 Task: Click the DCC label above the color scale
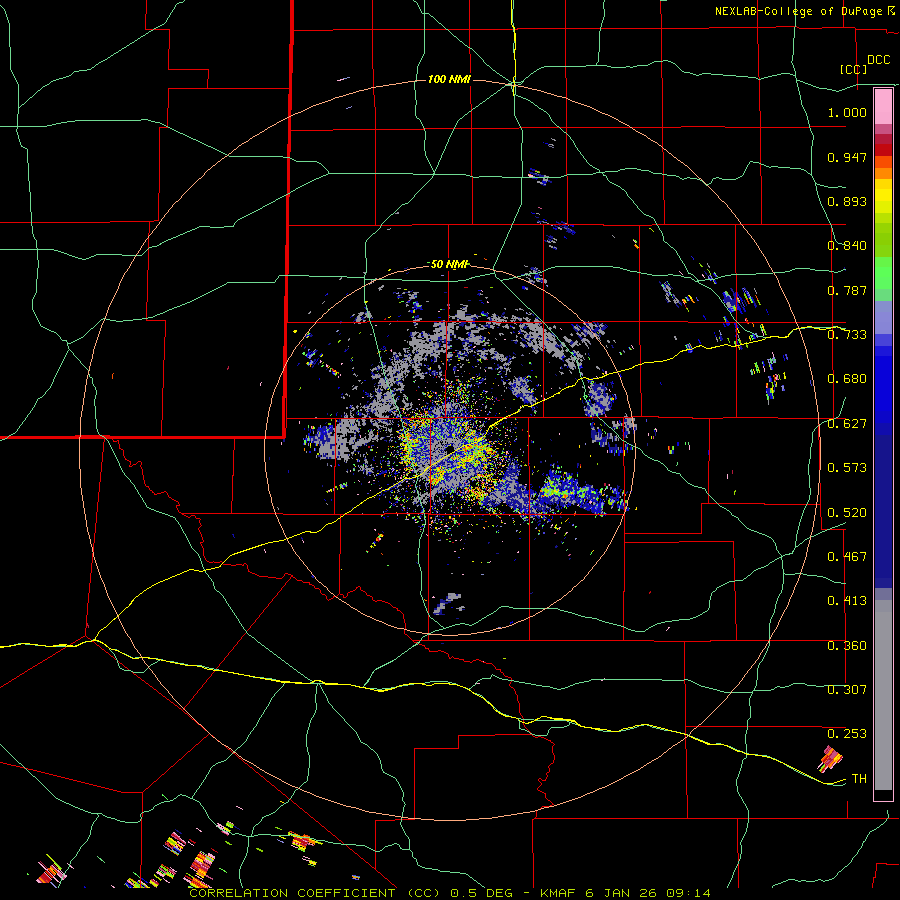tap(879, 60)
